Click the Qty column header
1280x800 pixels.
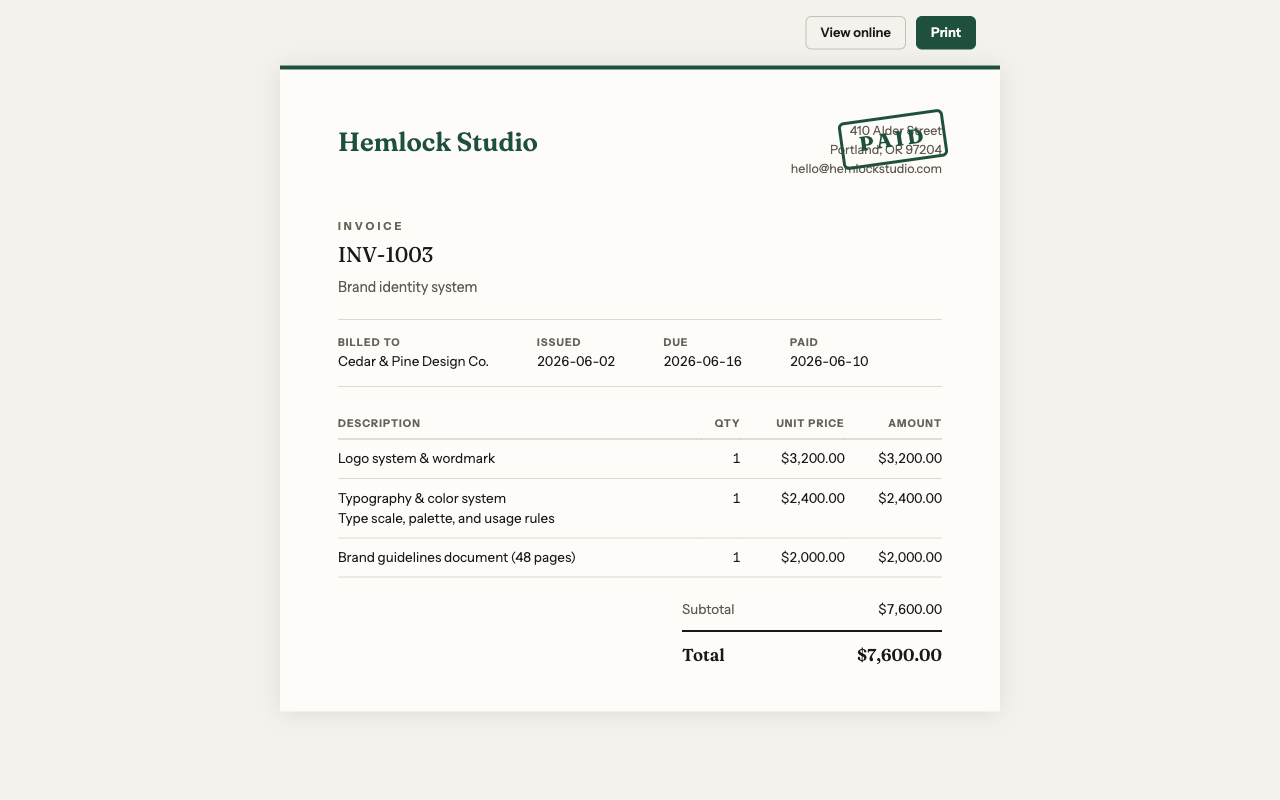[727, 423]
